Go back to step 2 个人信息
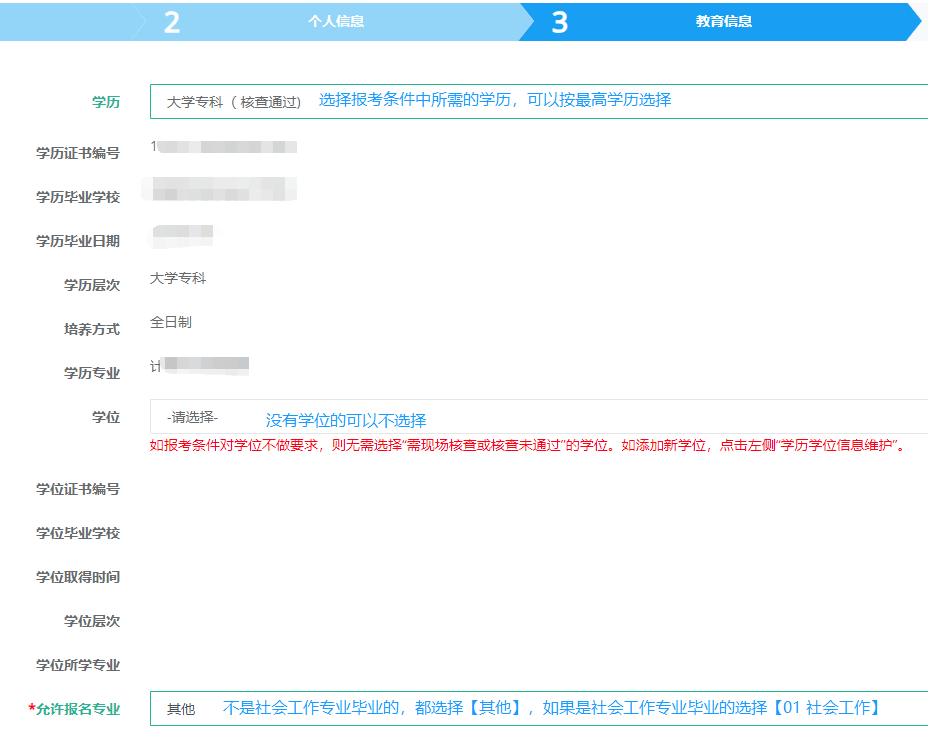Viewport: 928px width, 729px height. [x=335, y=21]
